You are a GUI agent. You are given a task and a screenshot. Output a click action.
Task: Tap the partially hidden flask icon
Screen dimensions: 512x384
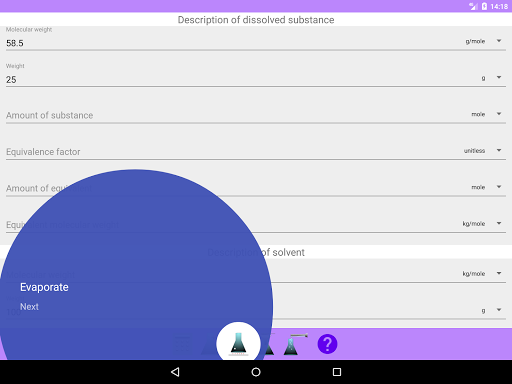point(269,347)
